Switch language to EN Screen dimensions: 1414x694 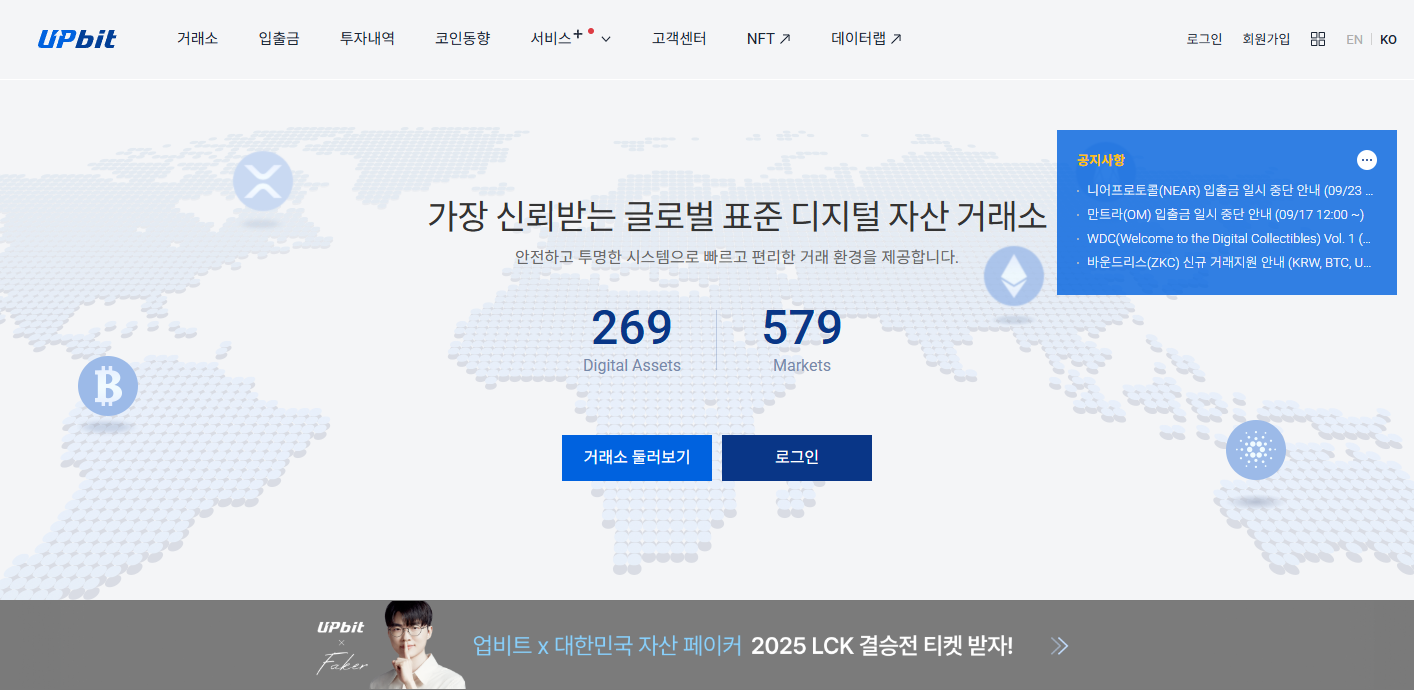coord(1354,40)
